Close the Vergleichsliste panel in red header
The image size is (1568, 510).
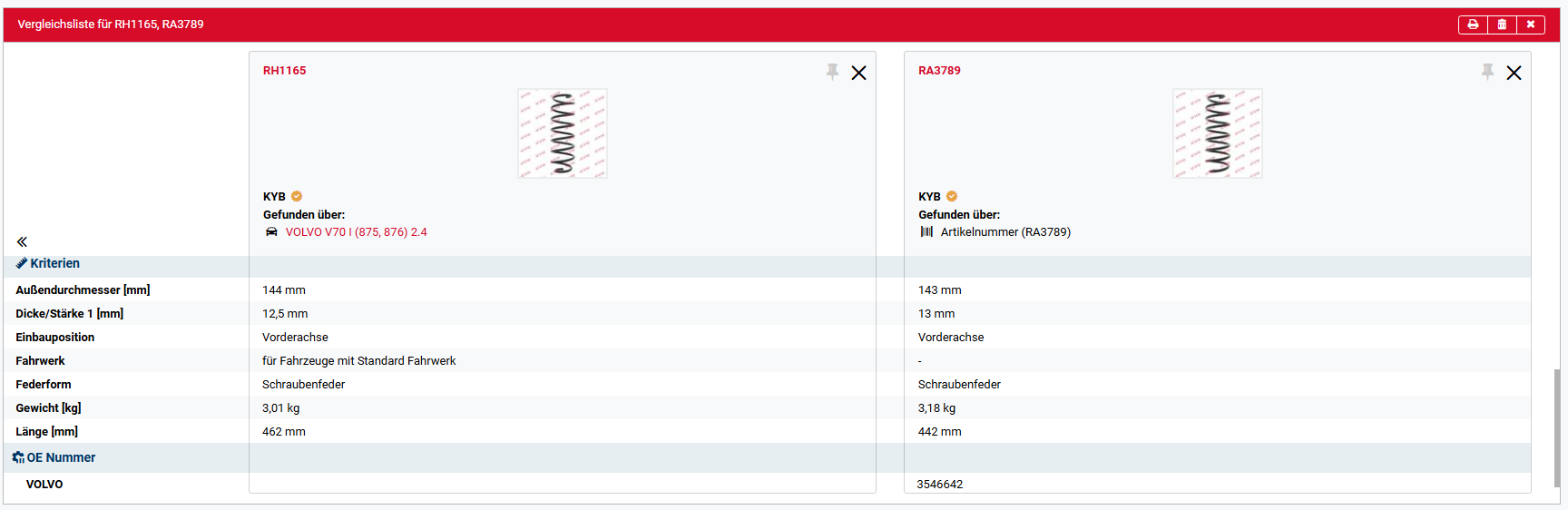coord(1530,25)
